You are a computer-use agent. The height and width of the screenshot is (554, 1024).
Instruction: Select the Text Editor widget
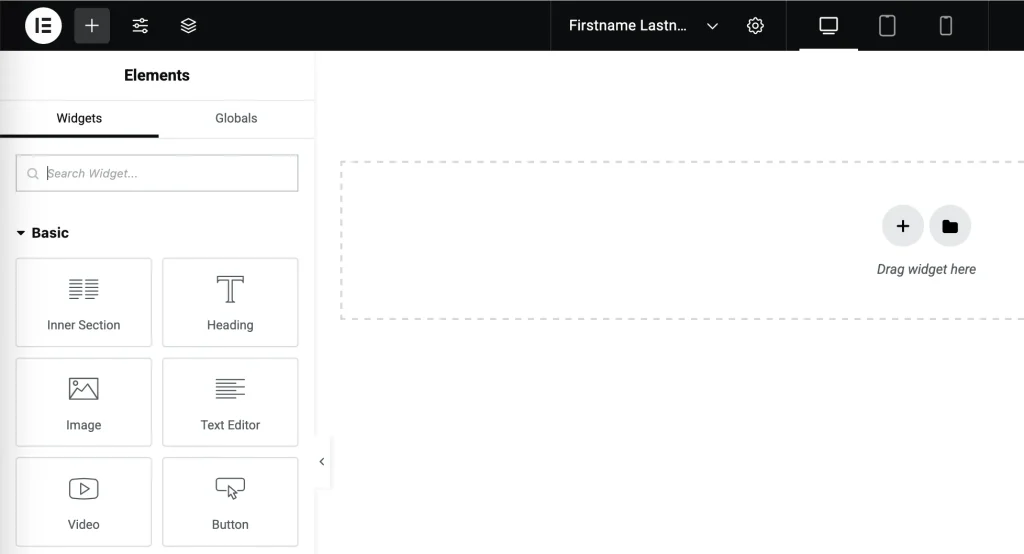(230, 402)
